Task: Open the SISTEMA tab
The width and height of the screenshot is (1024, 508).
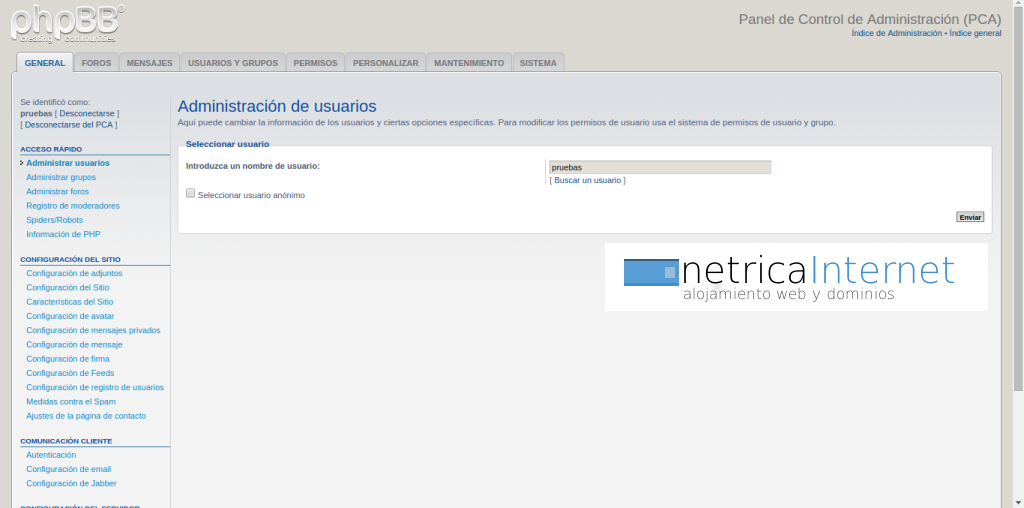Action: pyautogui.click(x=538, y=63)
